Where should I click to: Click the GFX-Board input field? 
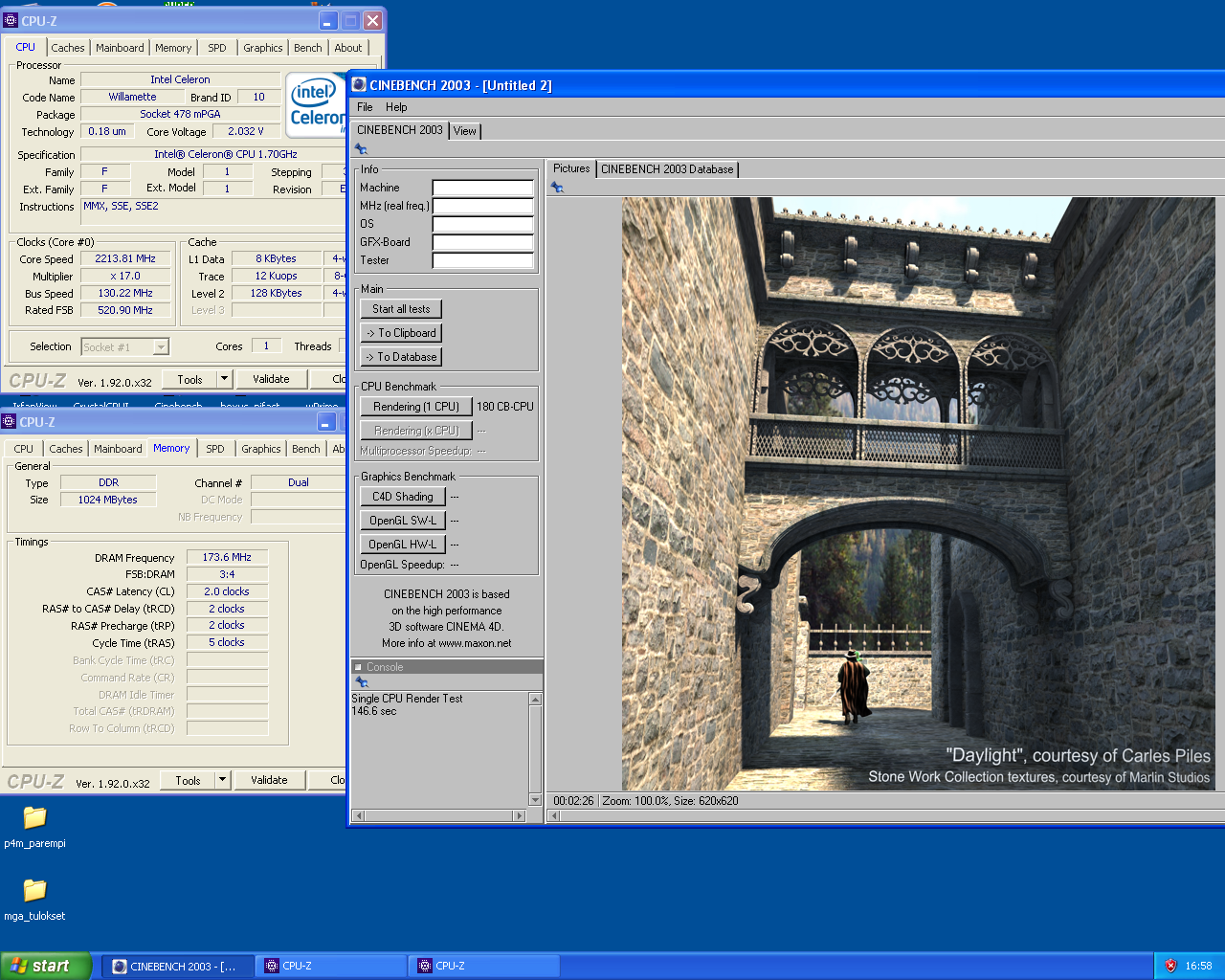[x=483, y=242]
